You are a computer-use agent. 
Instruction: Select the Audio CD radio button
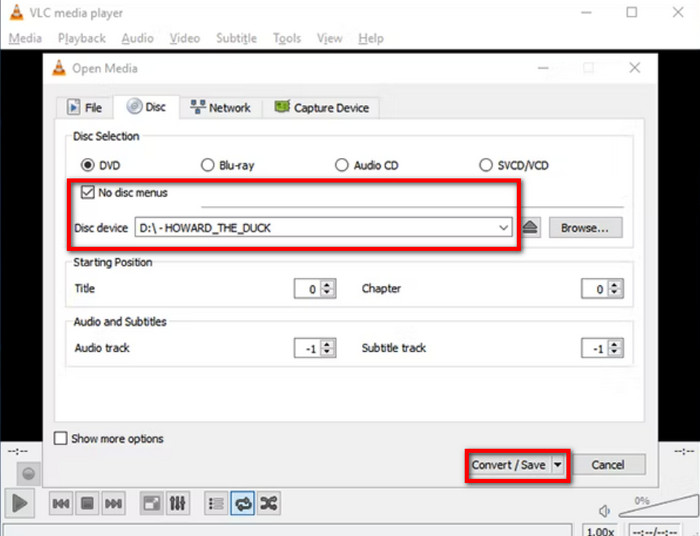[342, 165]
